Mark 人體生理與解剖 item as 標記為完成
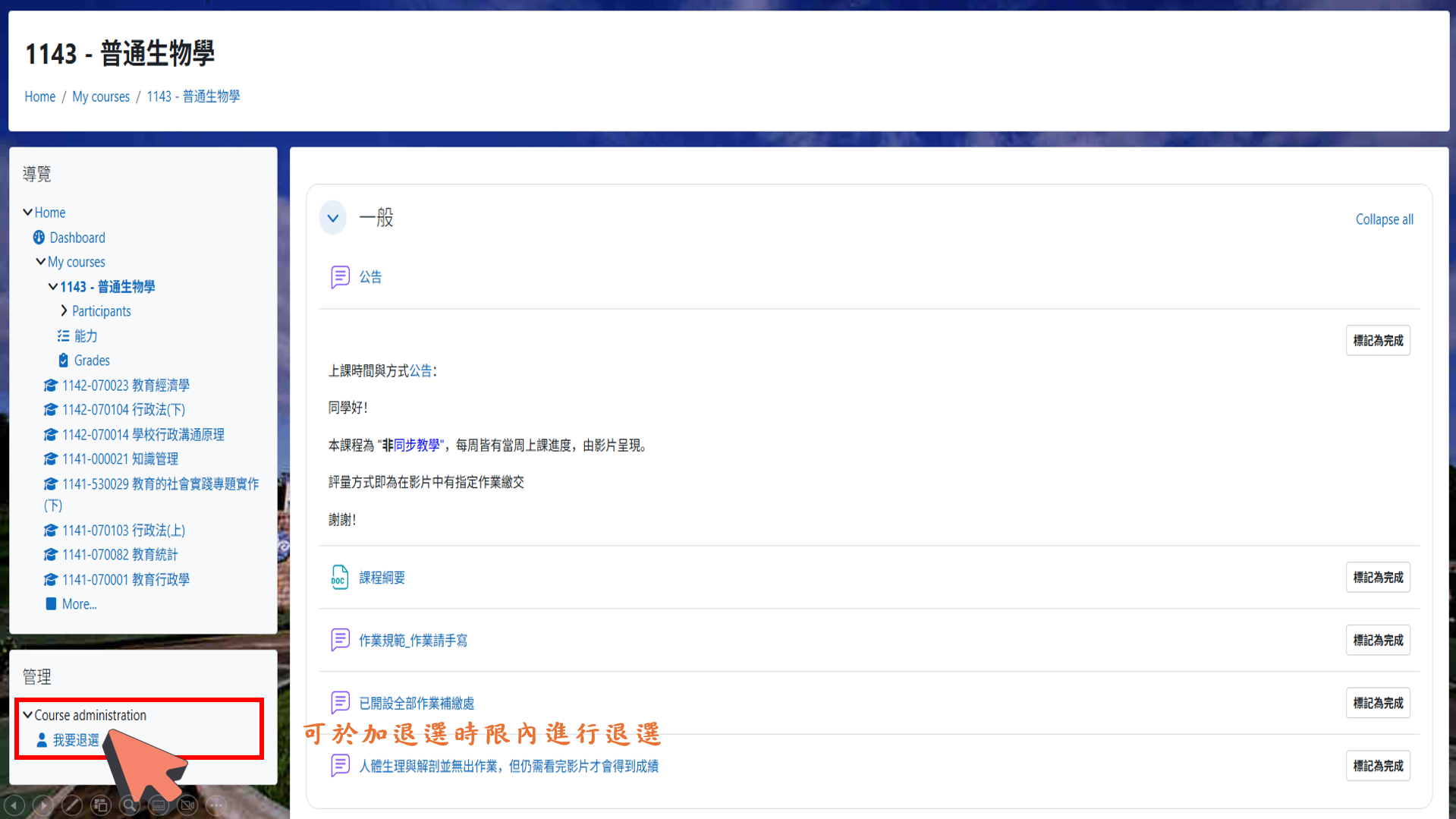The height and width of the screenshot is (819, 1456). [1378, 766]
